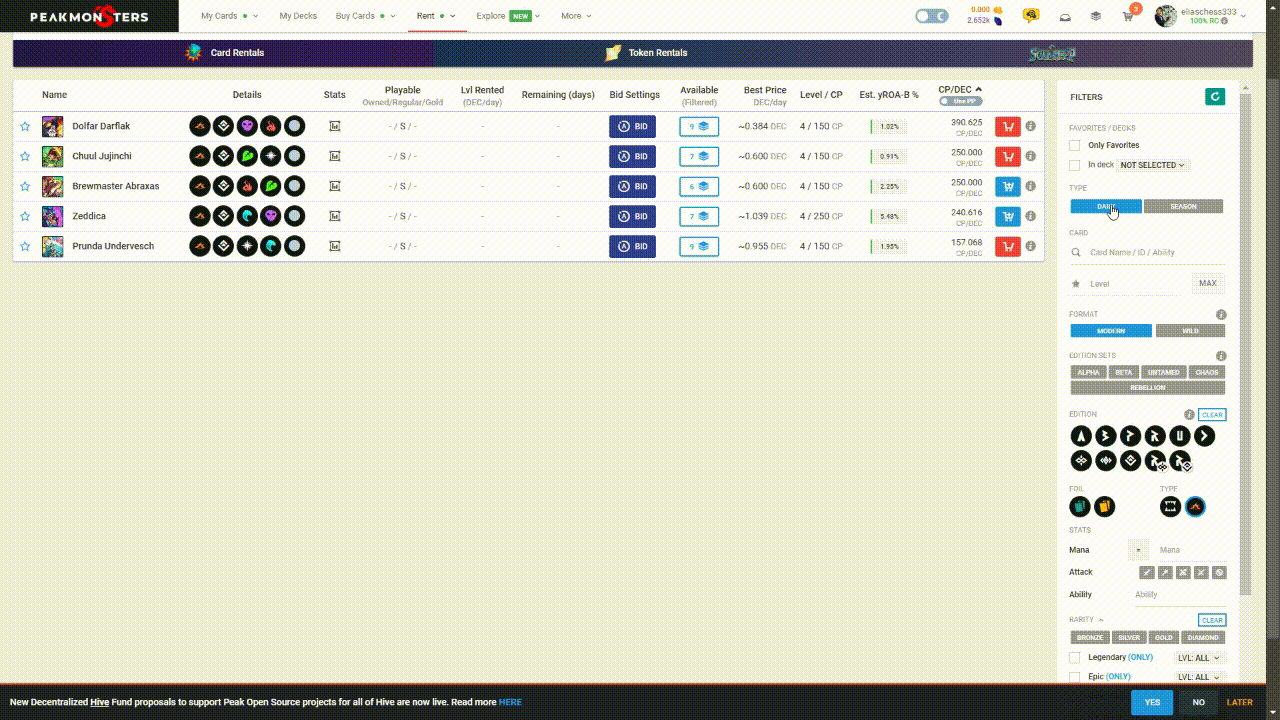Open the My Cards menu
This screenshot has width=1280, height=720.
[x=229, y=16]
